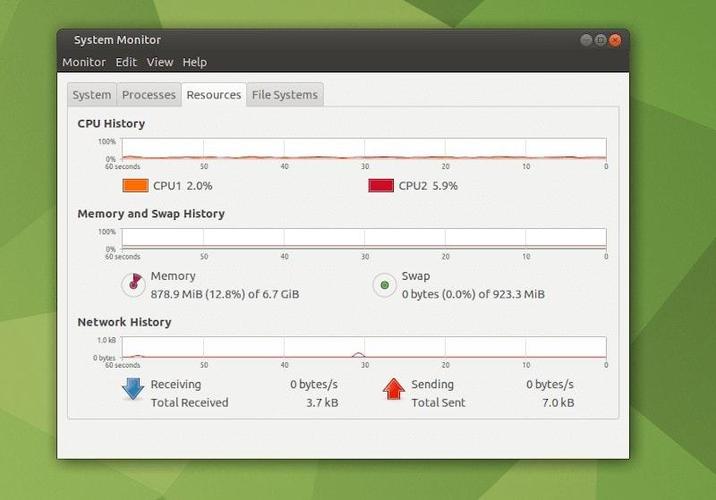Click the 'Network History' heading

point(124,322)
